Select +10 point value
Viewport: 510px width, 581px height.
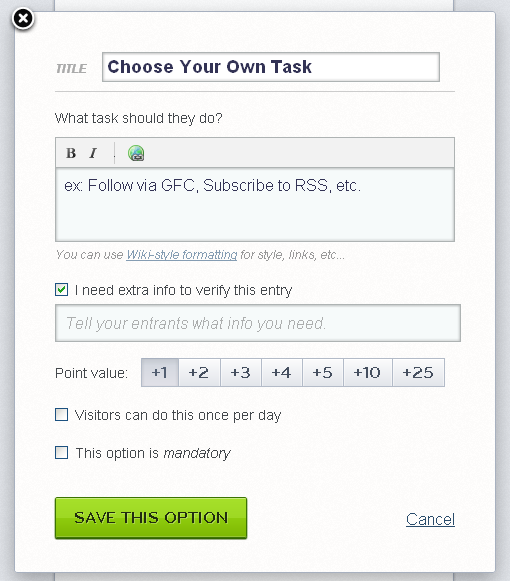[368, 372]
